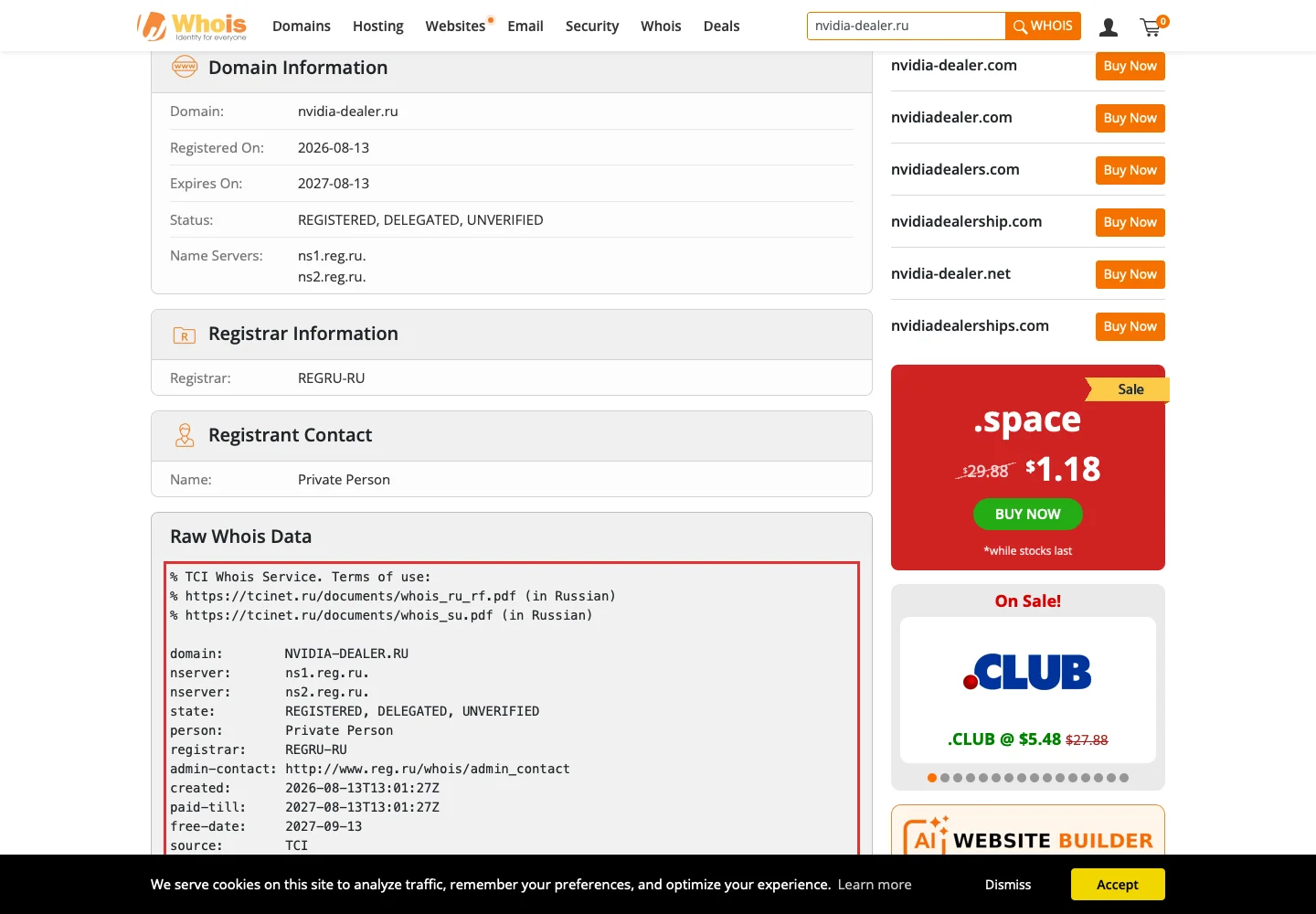Click nvidiadealership.com suggestion text
The height and width of the screenshot is (914, 1316).
tap(967, 222)
